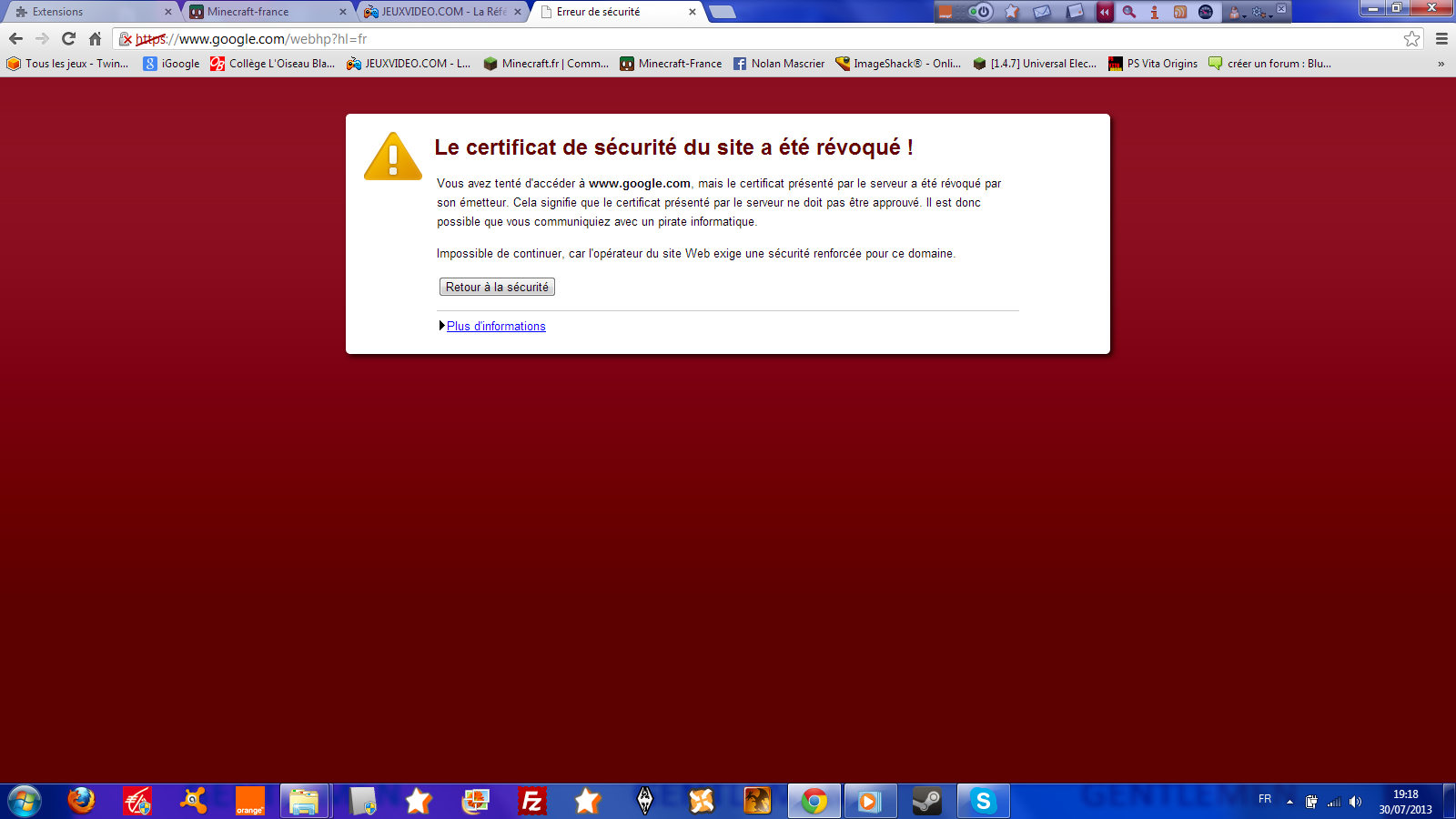The height and width of the screenshot is (819, 1456).
Task: Show hidden bookmarks with the chevron
Action: (x=1441, y=64)
